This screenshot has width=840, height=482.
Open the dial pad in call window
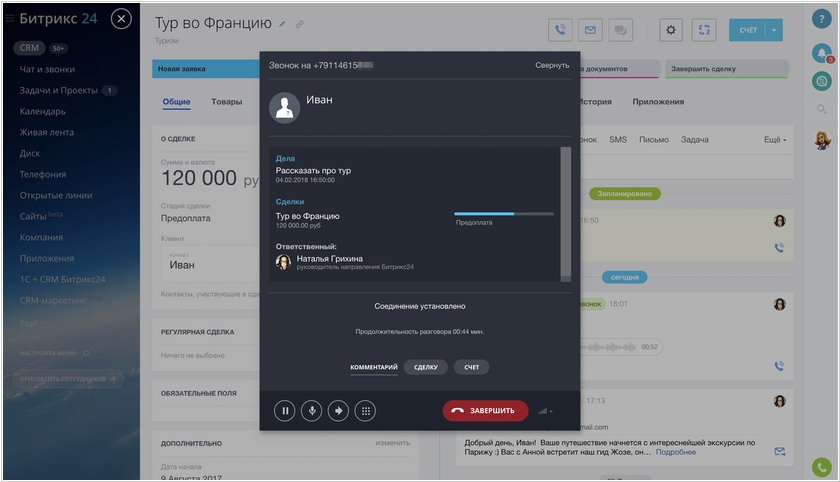[x=365, y=411]
